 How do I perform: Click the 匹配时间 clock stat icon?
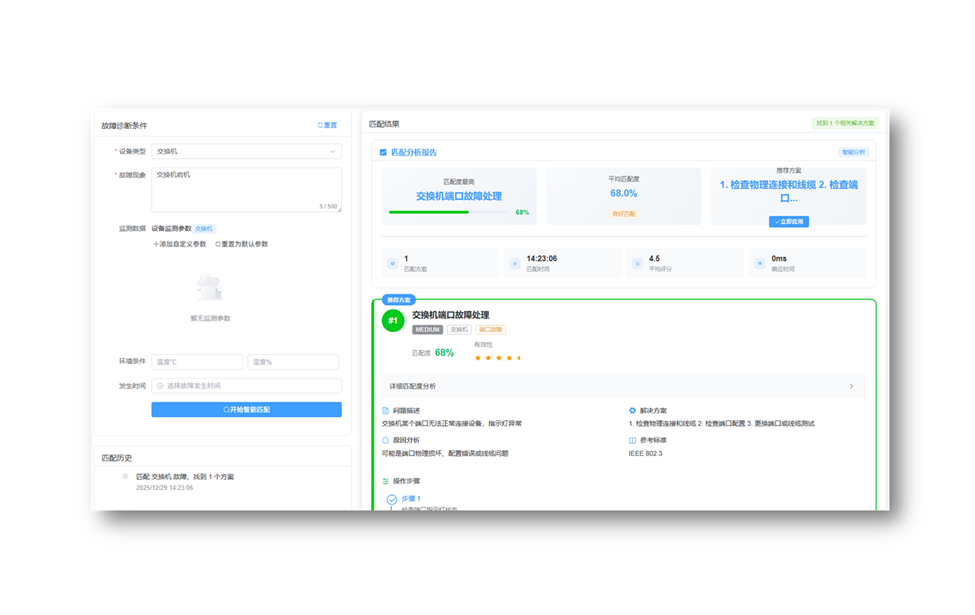click(x=515, y=264)
